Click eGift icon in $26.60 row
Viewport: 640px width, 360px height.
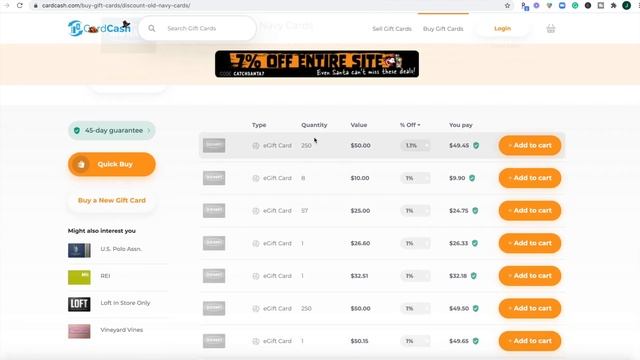(256, 243)
